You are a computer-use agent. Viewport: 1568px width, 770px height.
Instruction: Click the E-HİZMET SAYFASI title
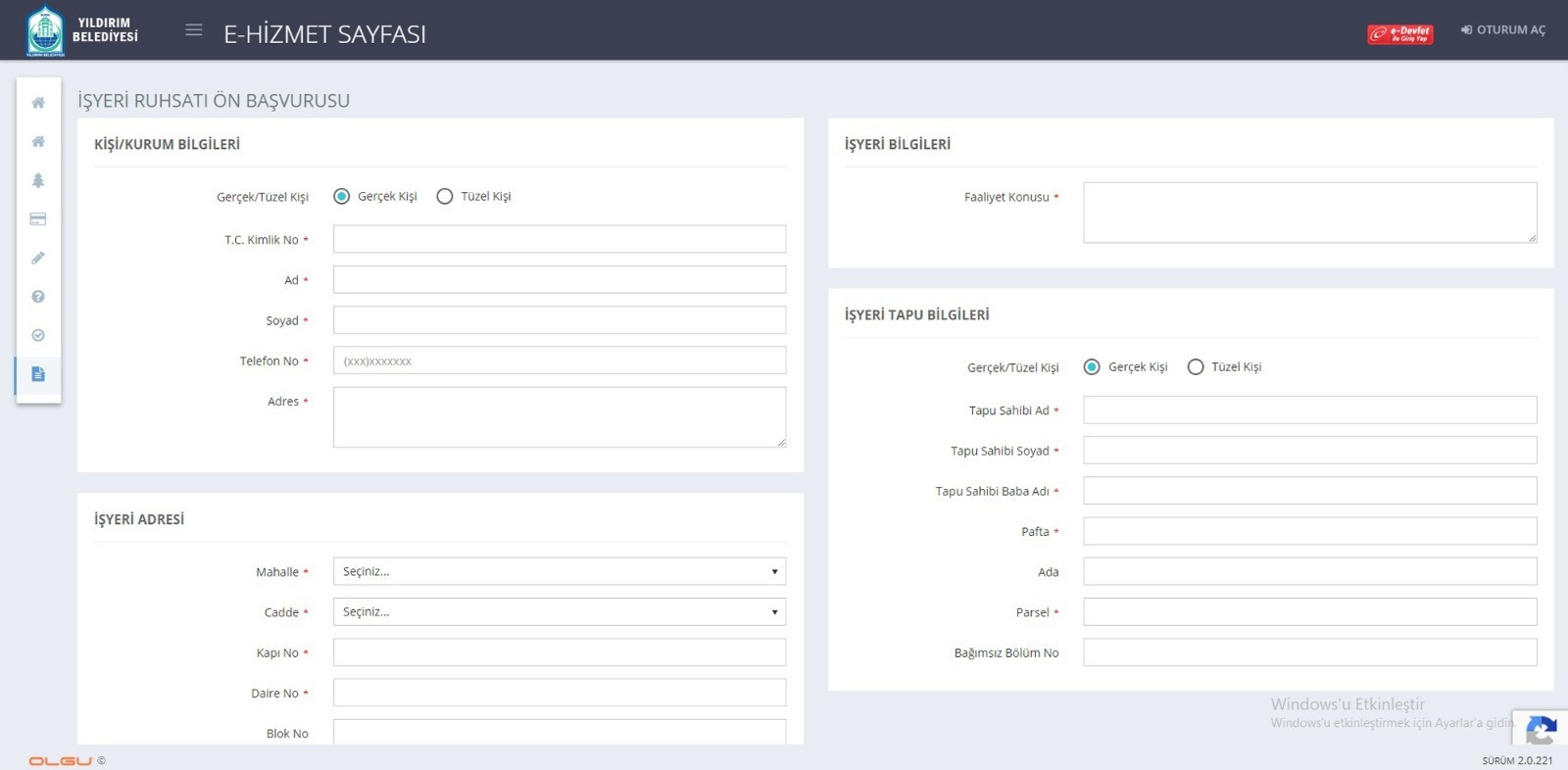point(324,34)
